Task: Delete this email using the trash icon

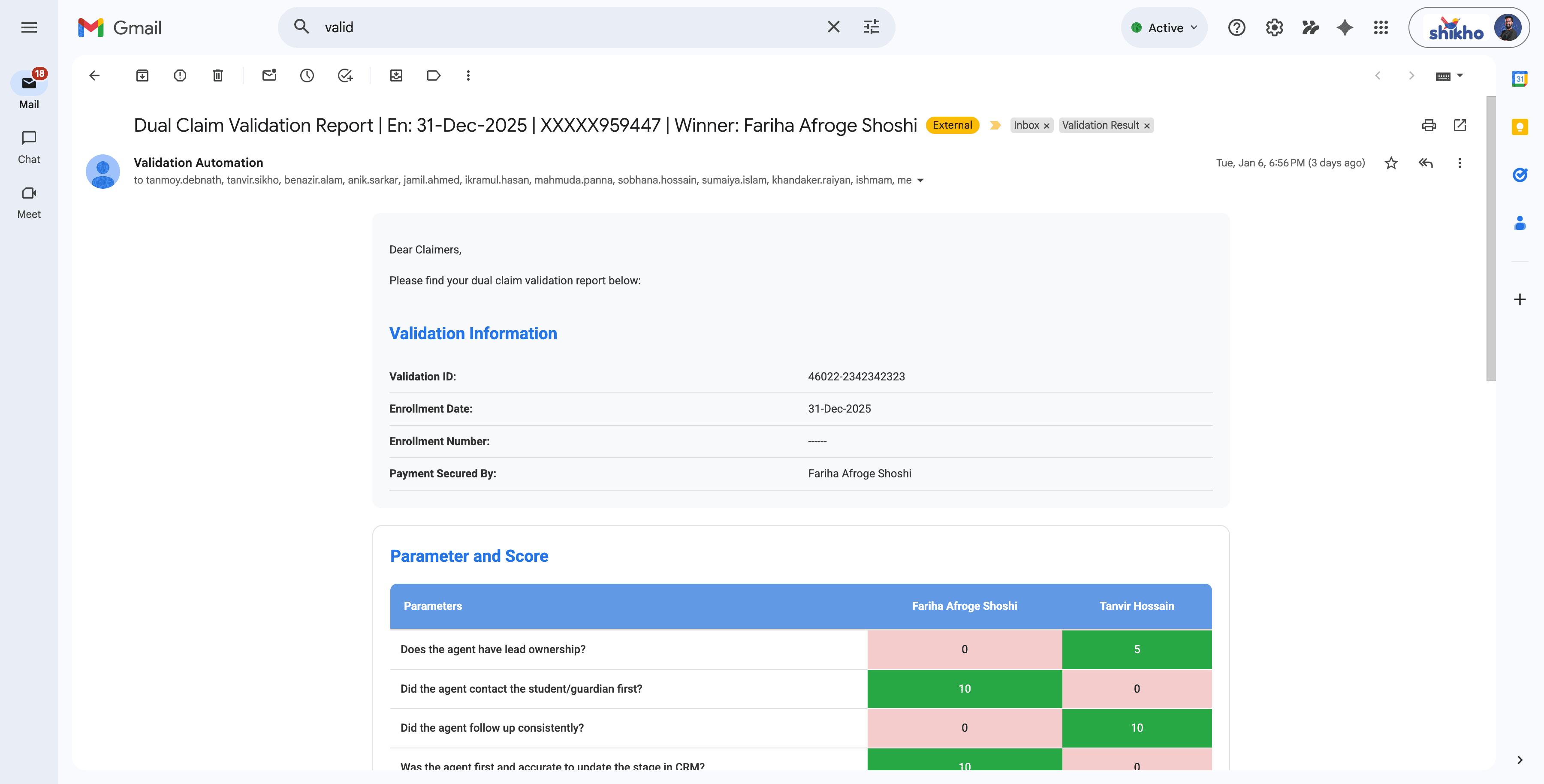Action: 217,75
